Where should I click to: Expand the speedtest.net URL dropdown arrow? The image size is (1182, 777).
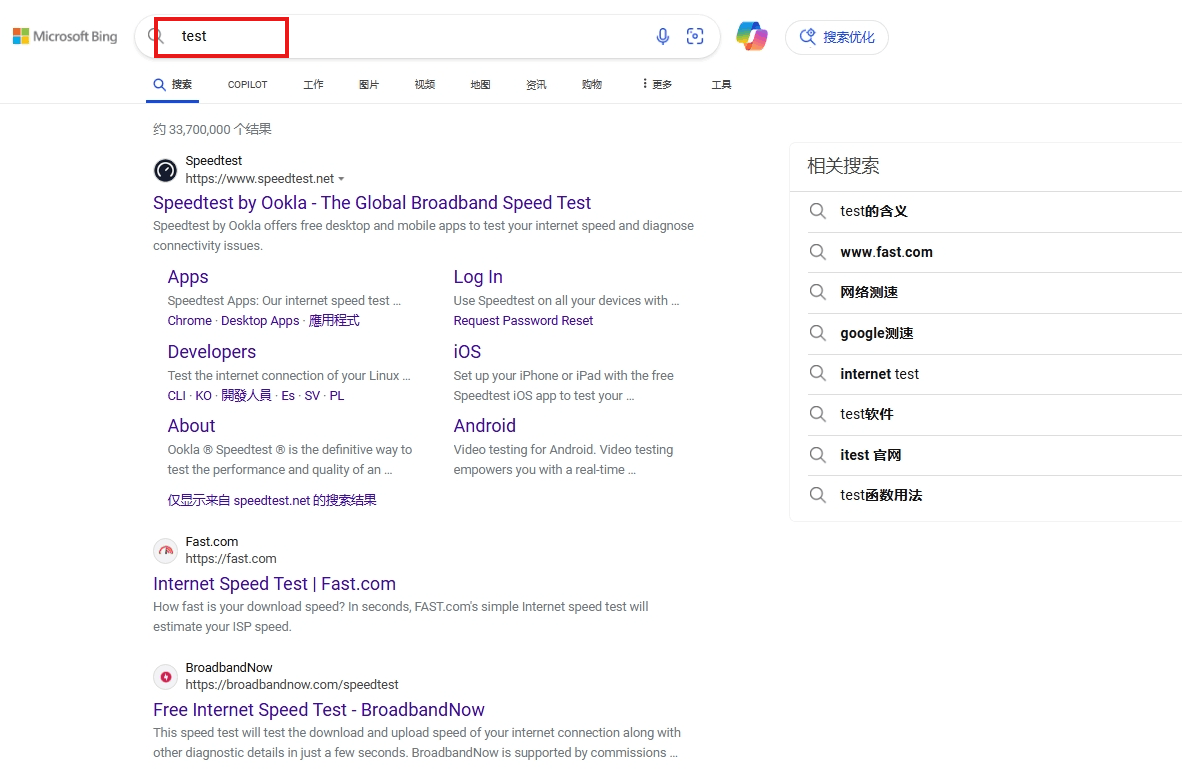[341, 179]
